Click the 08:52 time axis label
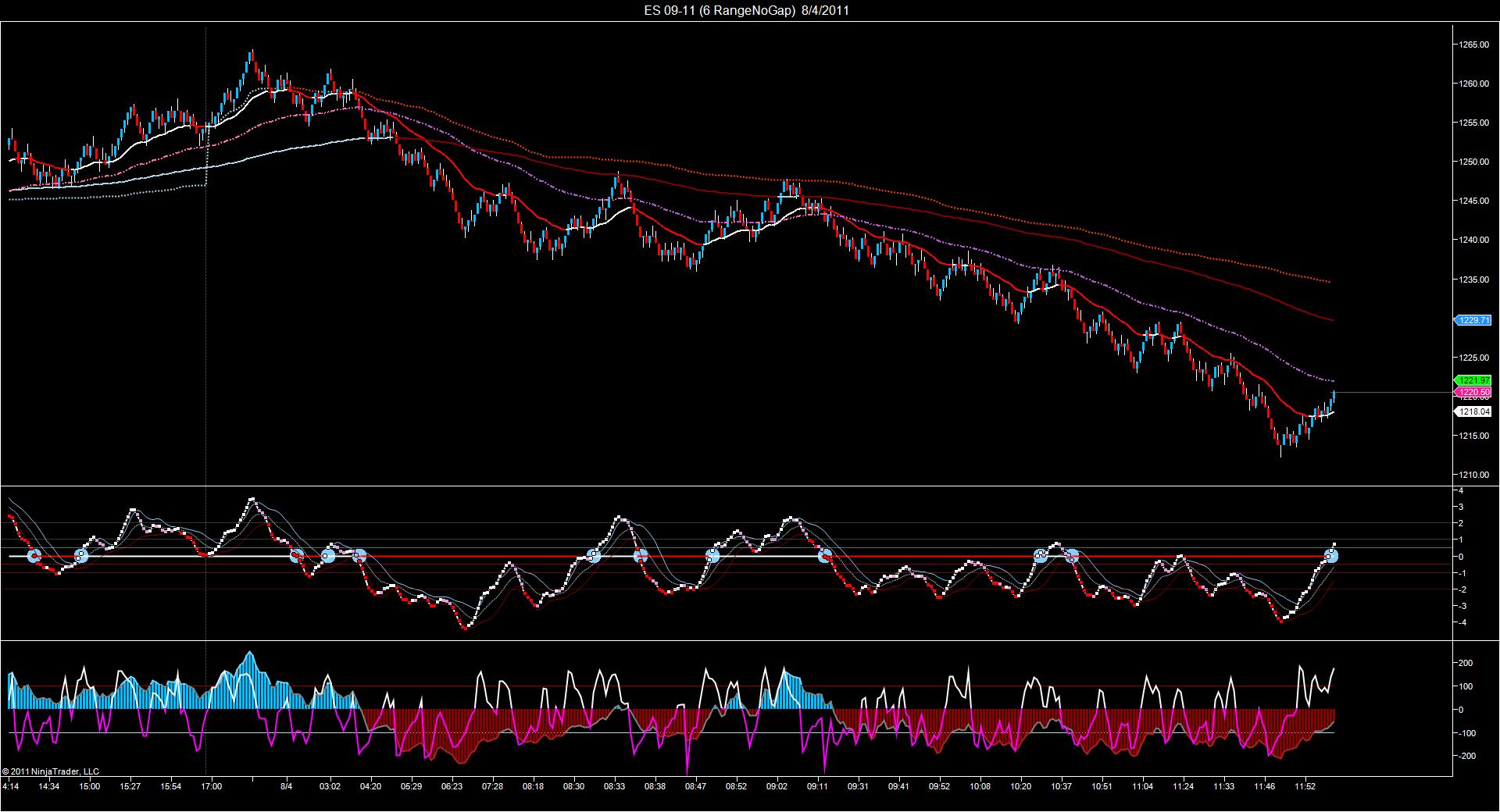The height and width of the screenshot is (812, 1500). click(736, 786)
